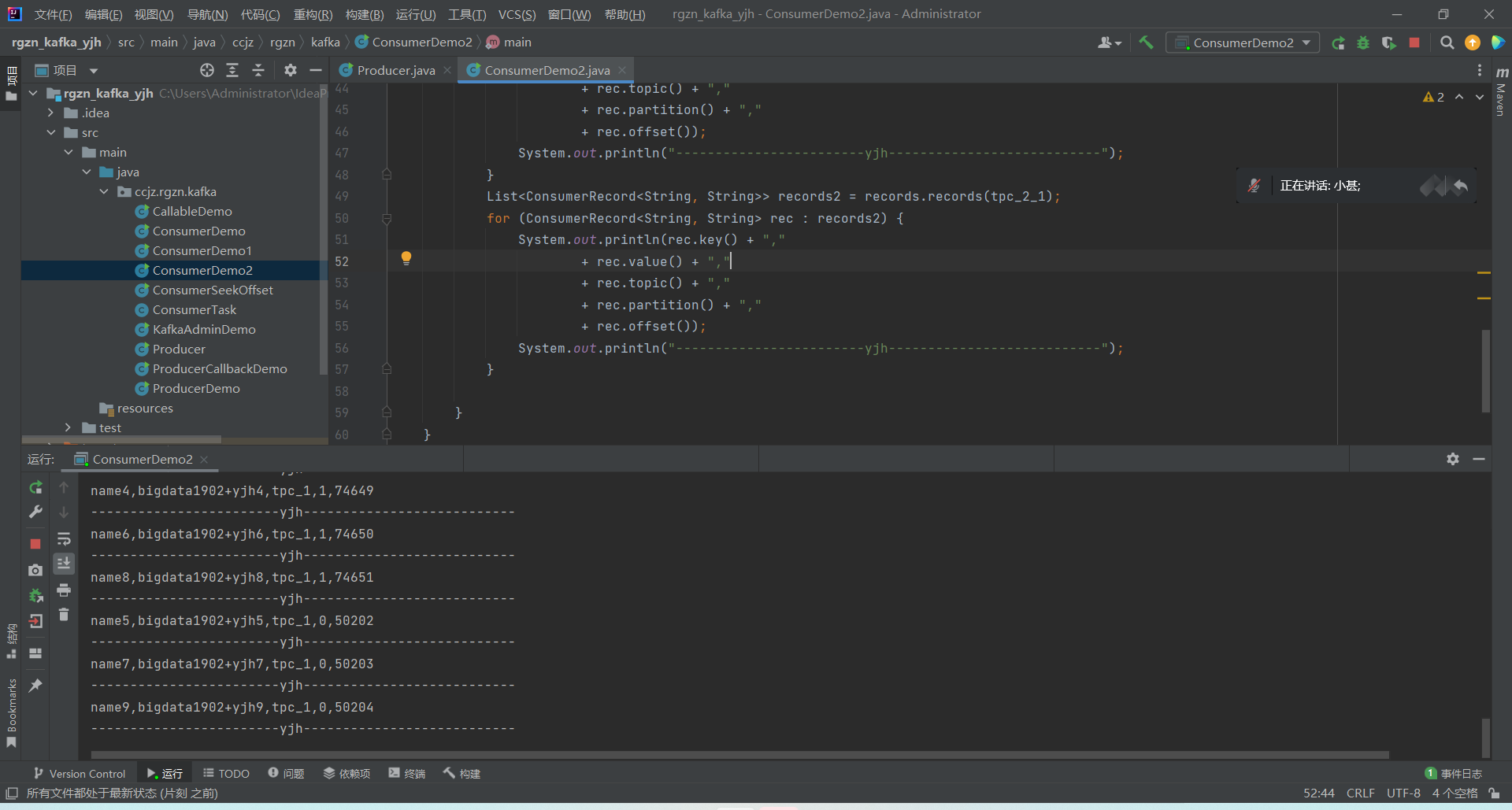Run with coverage shield icon
The height and width of the screenshot is (810, 1512).
click(x=1388, y=43)
